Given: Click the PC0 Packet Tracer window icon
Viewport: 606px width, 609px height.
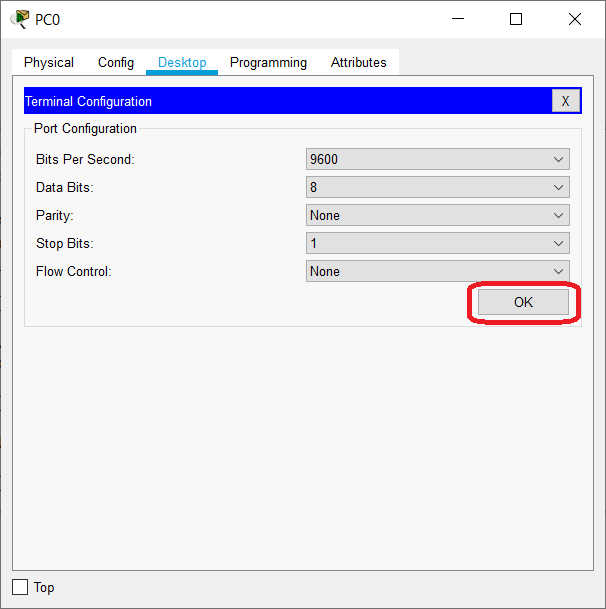Looking at the screenshot, I should [x=20, y=19].
